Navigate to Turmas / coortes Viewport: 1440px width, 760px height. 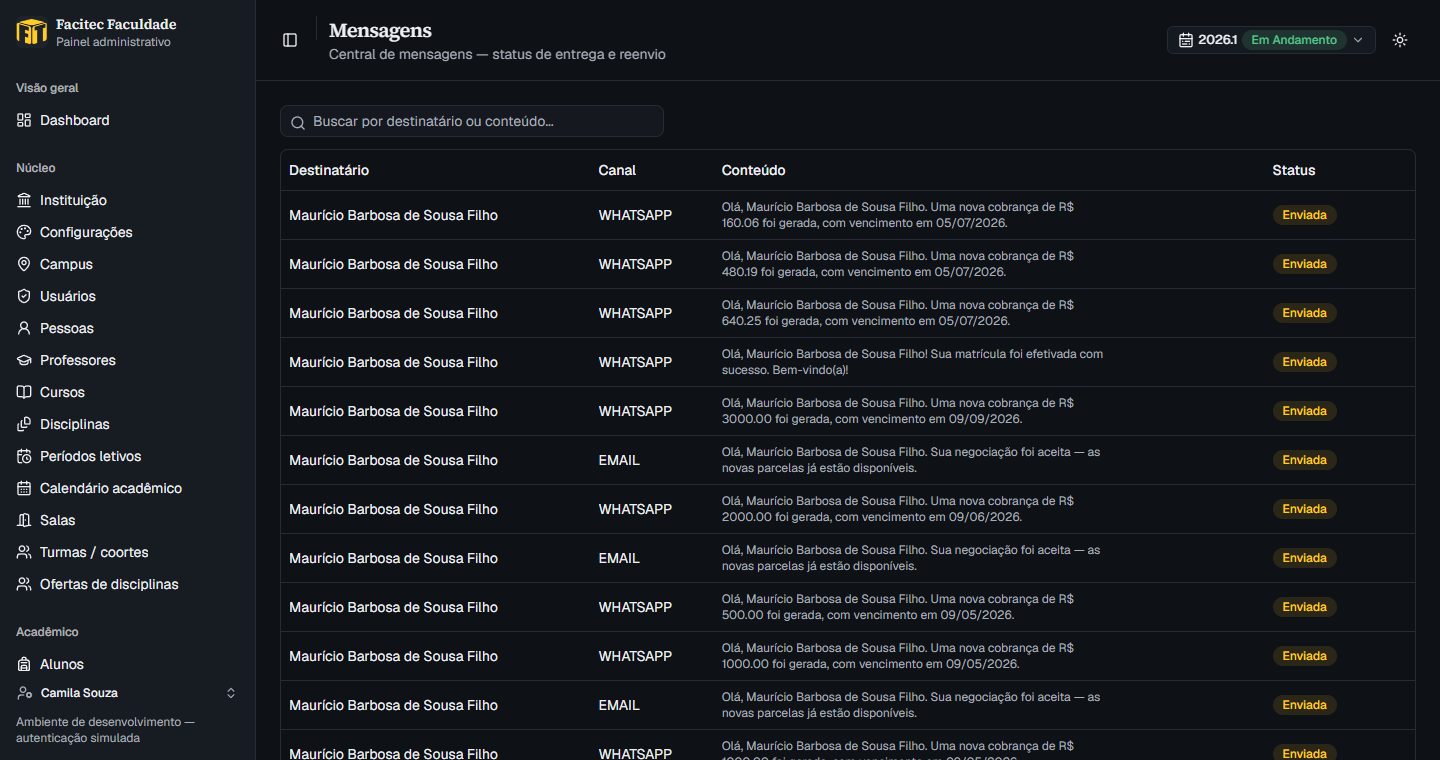coord(127,552)
